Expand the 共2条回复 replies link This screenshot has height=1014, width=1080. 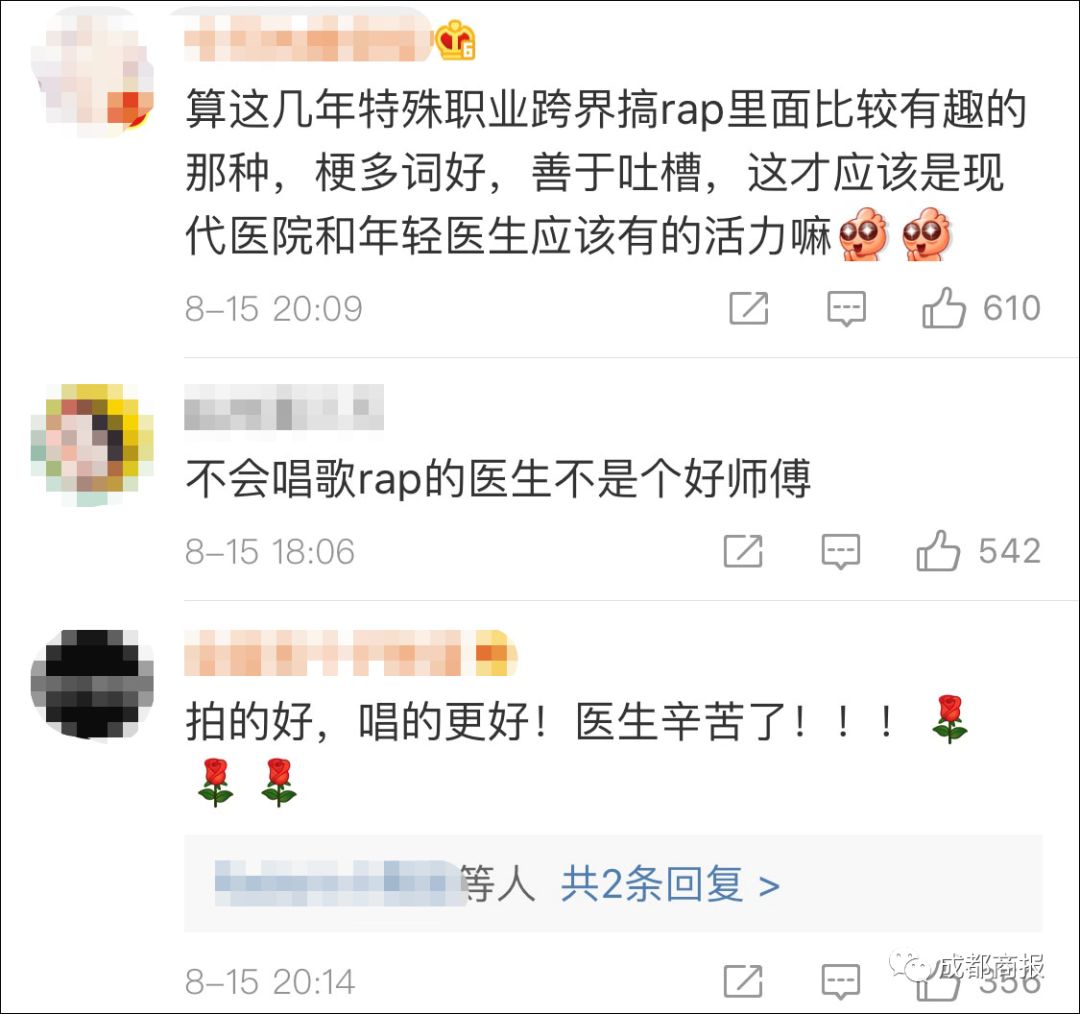pos(670,884)
